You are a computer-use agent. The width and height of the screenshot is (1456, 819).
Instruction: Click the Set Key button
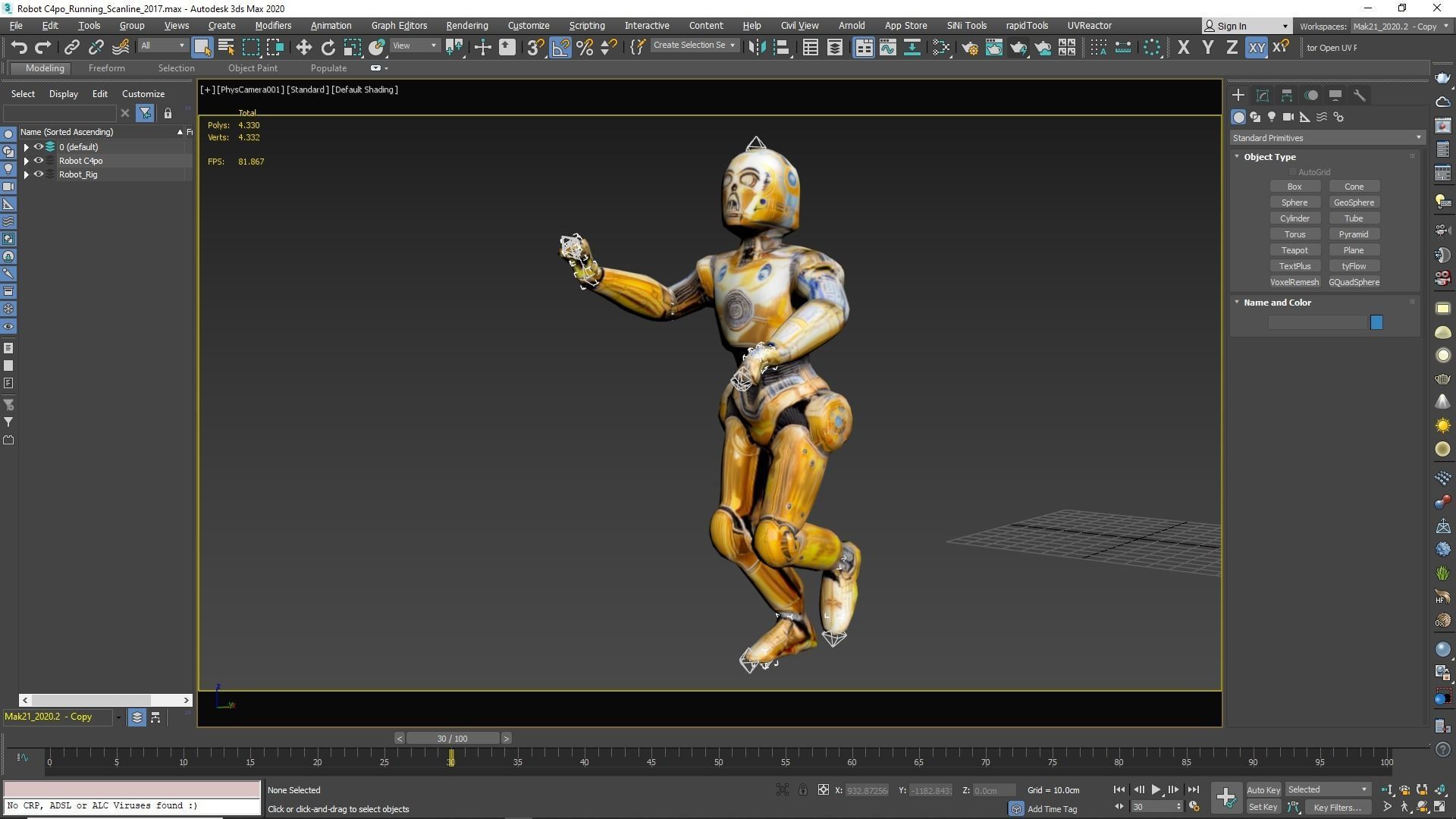1263,808
